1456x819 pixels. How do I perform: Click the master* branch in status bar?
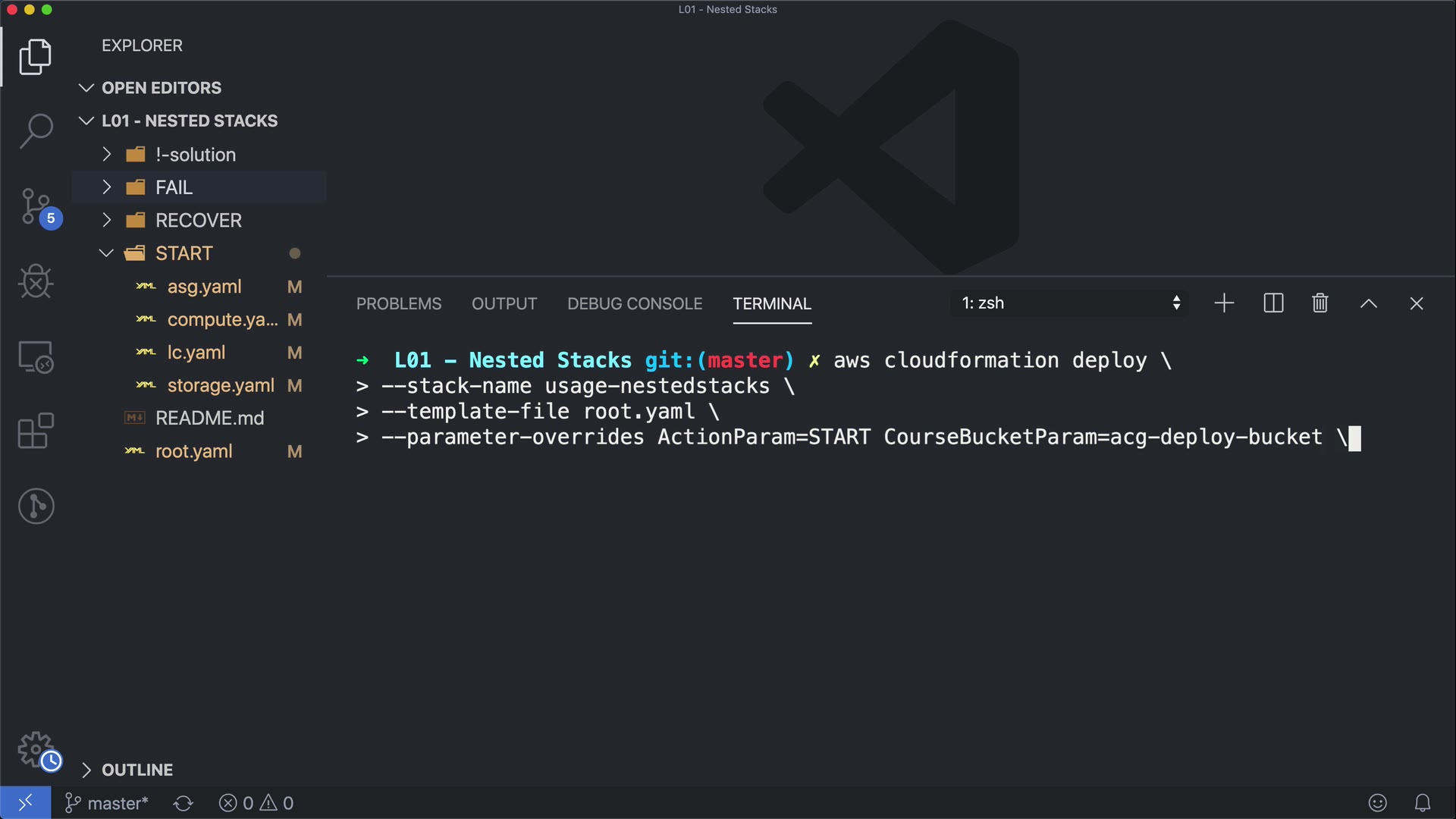click(107, 803)
